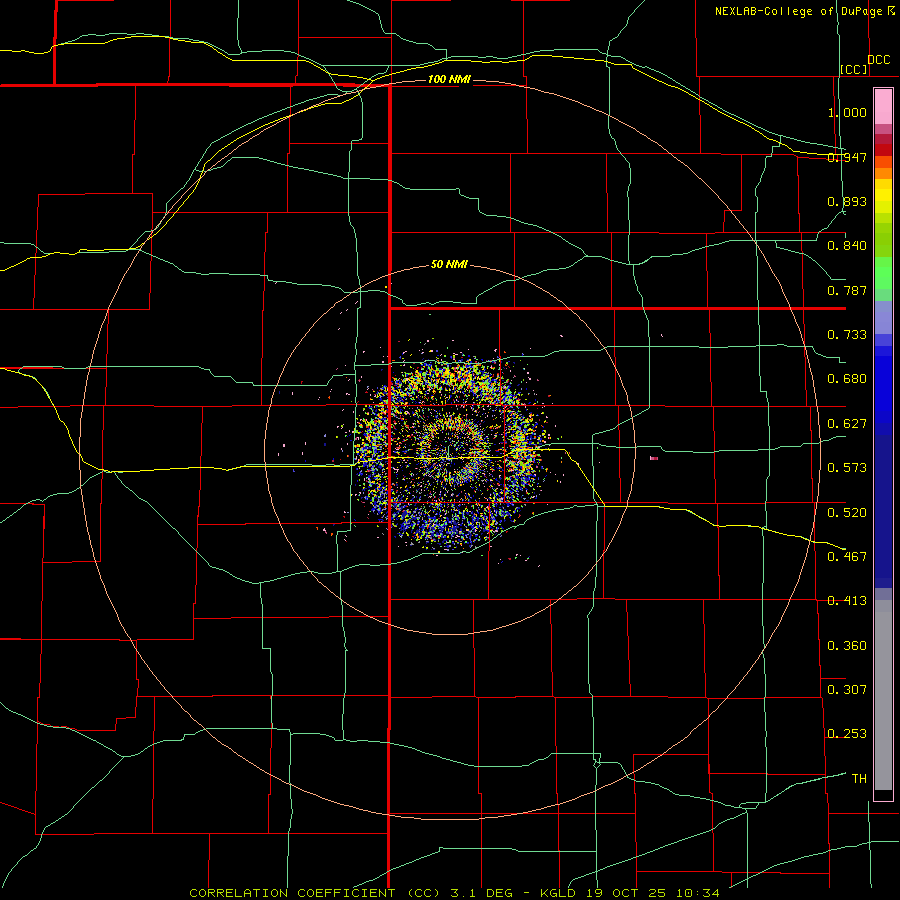Image resolution: width=900 pixels, height=900 pixels.
Task: Pick the gray low-value band in color scale
Action: (883, 695)
